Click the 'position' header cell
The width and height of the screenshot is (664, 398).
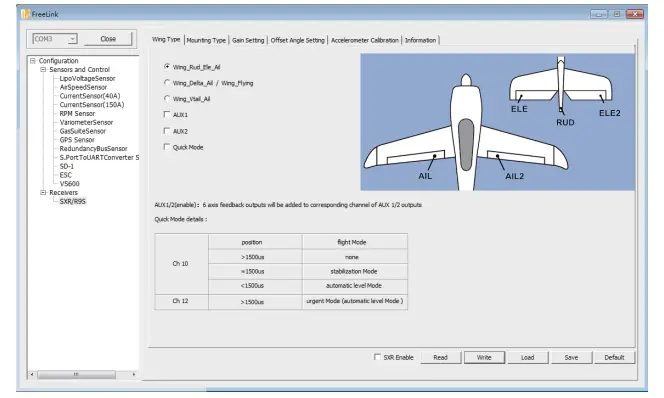point(255,242)
